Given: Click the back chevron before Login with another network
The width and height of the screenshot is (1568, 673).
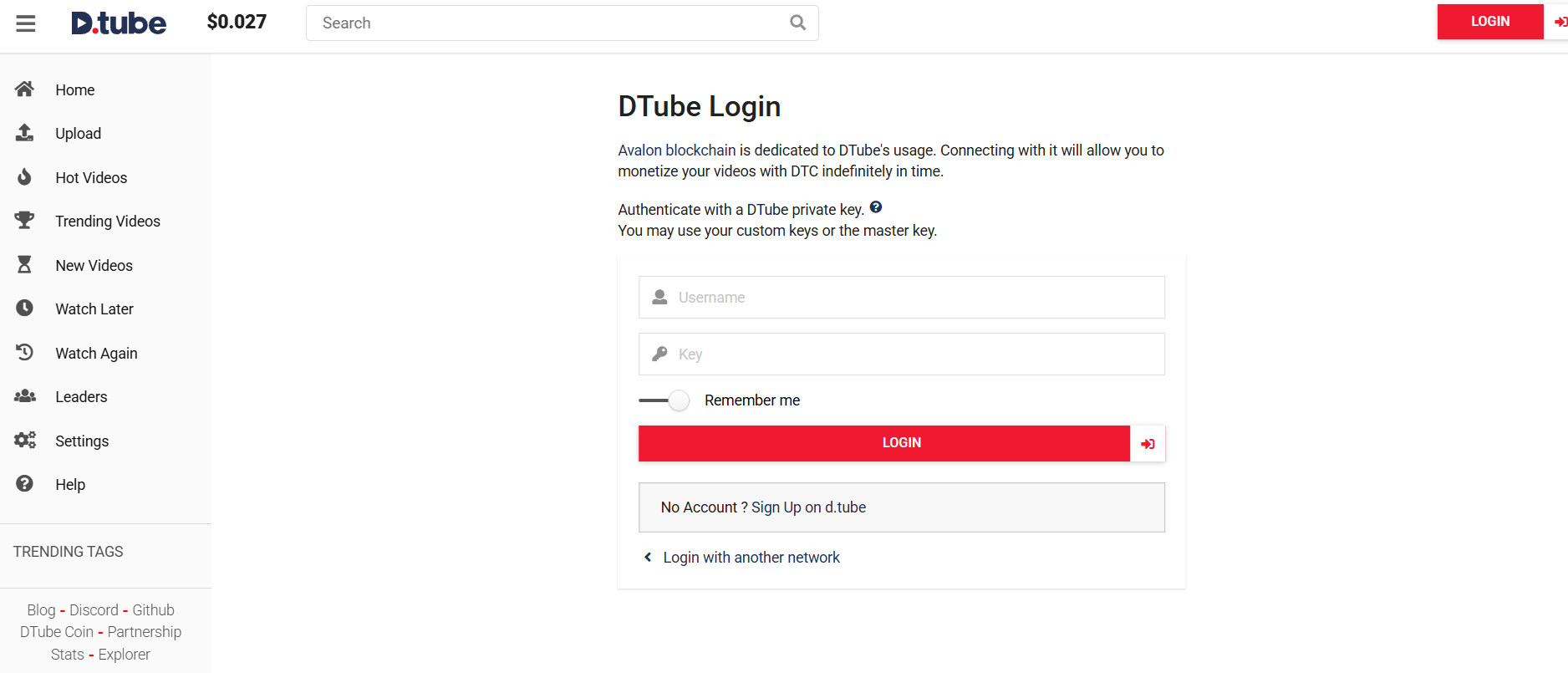Looking at the screenshot, I should 648,557.
